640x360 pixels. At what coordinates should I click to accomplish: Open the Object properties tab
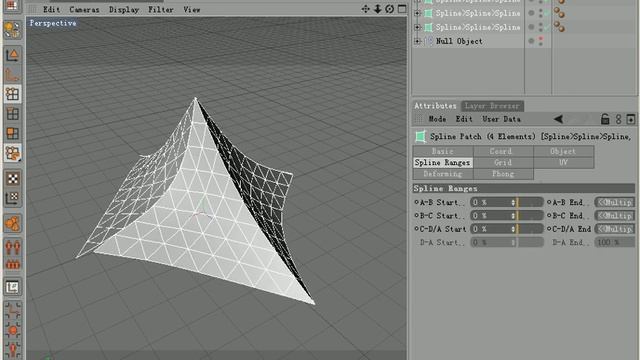click(x=563, y=151)
